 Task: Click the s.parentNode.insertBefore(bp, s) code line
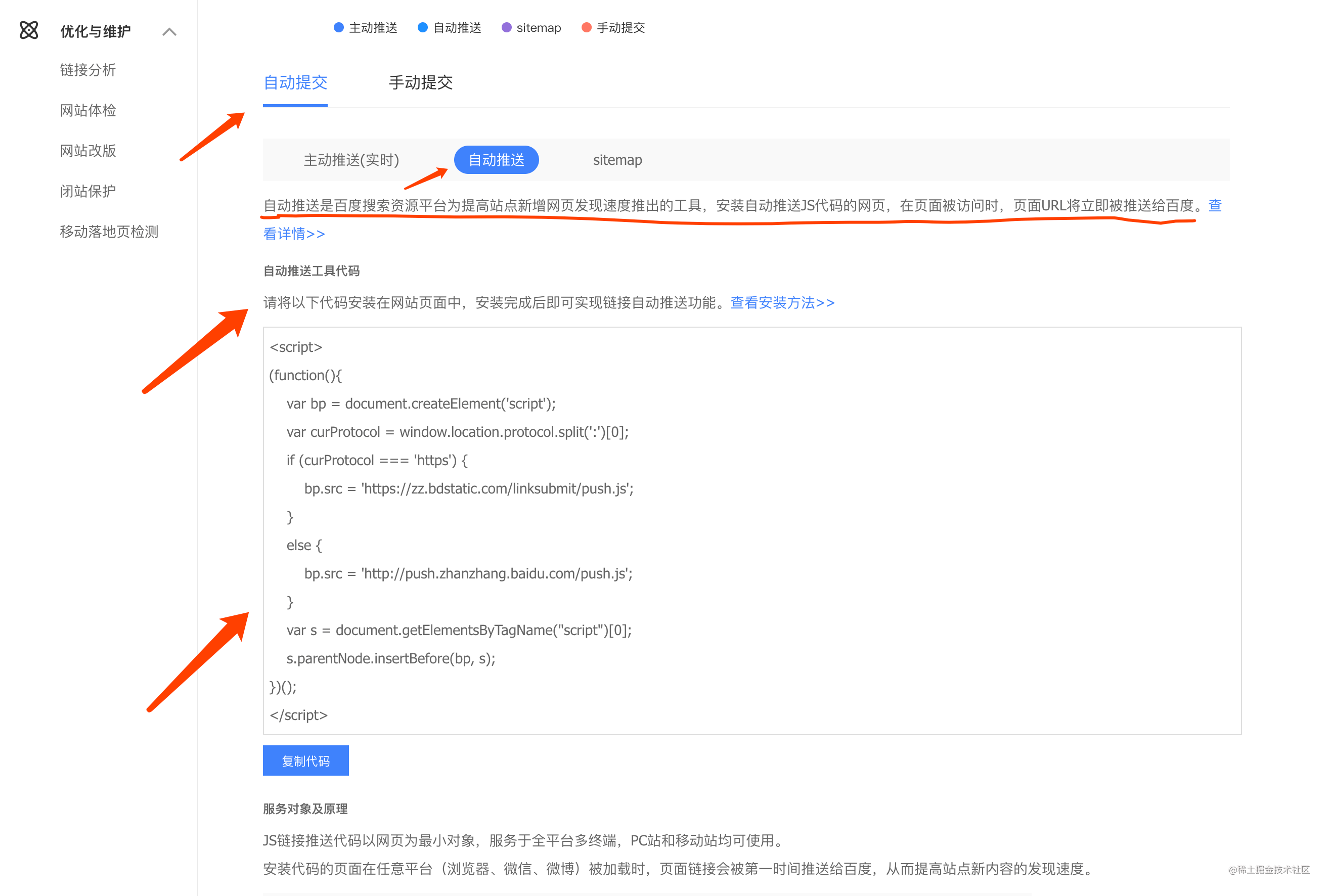click(391, 658)
